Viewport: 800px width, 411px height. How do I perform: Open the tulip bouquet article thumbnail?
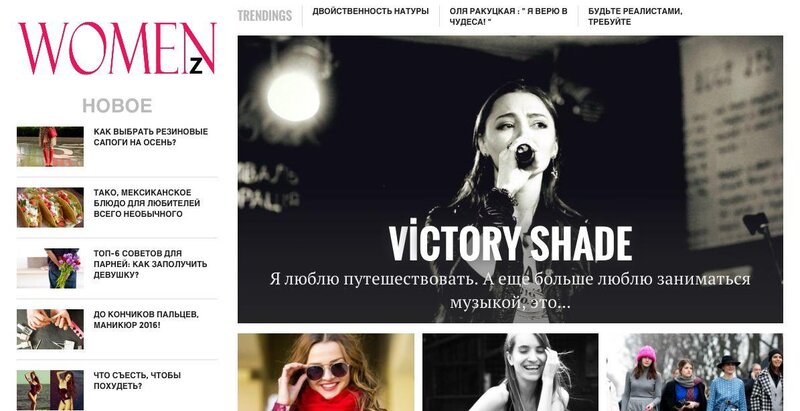(50, 268)
